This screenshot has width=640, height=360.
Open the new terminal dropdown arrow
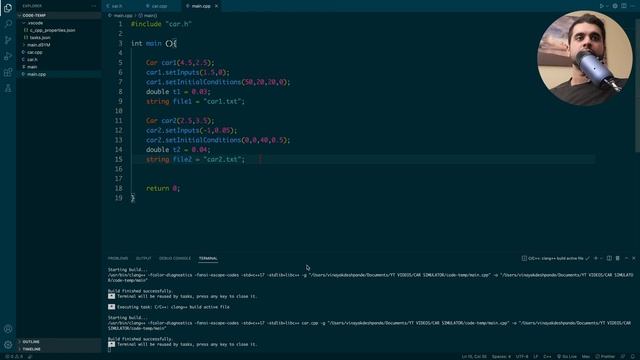coord(601,258)
